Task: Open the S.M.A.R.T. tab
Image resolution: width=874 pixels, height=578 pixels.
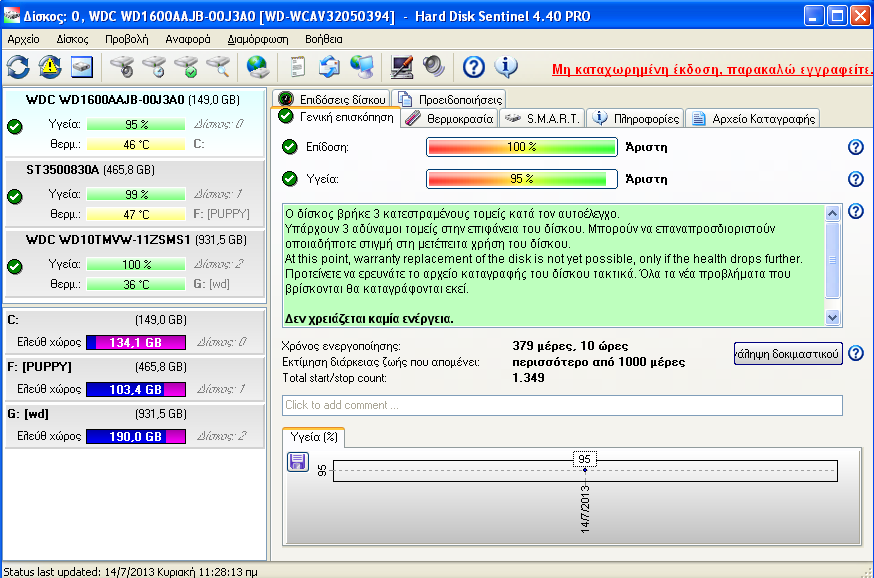Action: tap(543, 119)
